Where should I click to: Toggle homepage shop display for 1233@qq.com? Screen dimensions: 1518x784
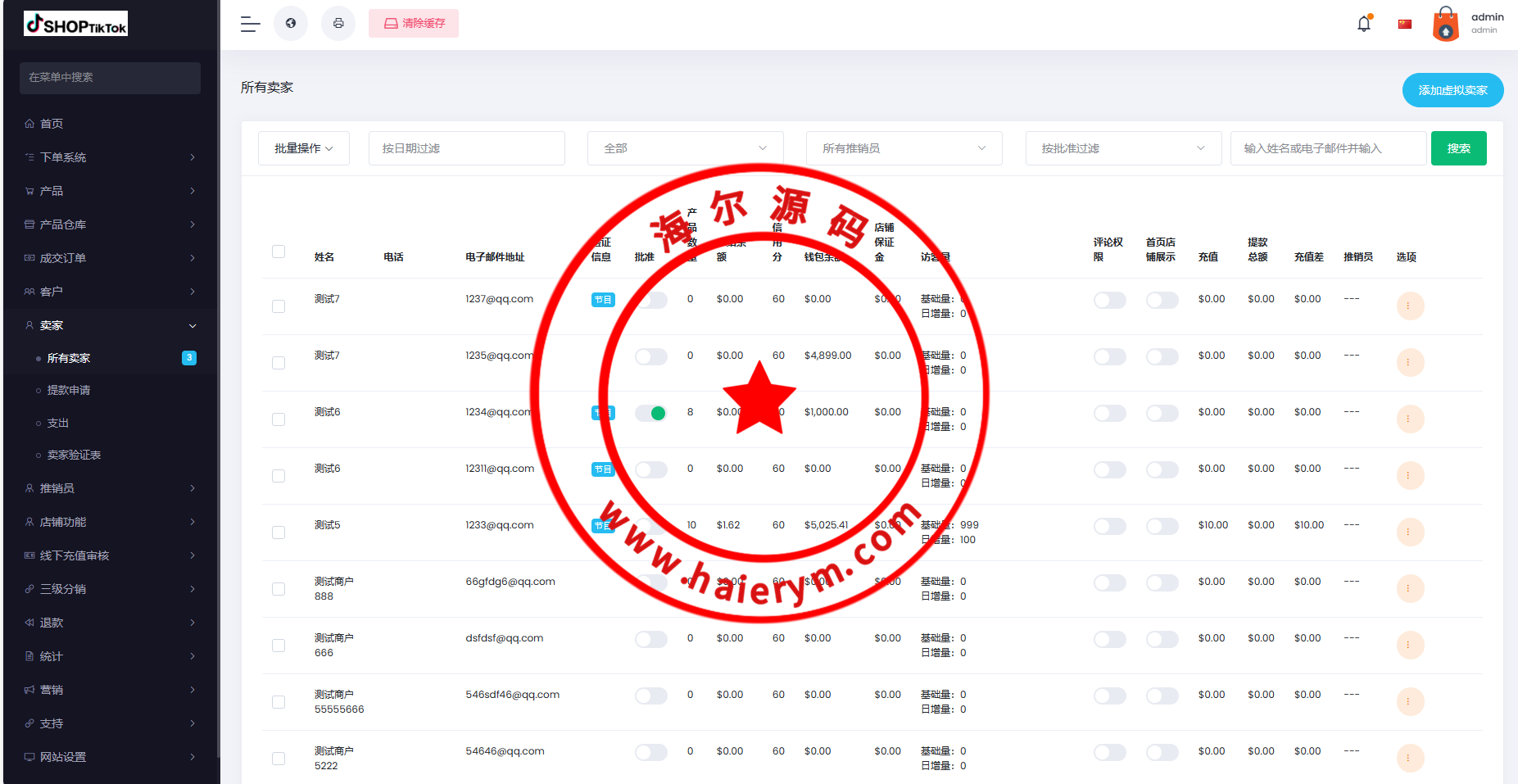[1162, 527]
